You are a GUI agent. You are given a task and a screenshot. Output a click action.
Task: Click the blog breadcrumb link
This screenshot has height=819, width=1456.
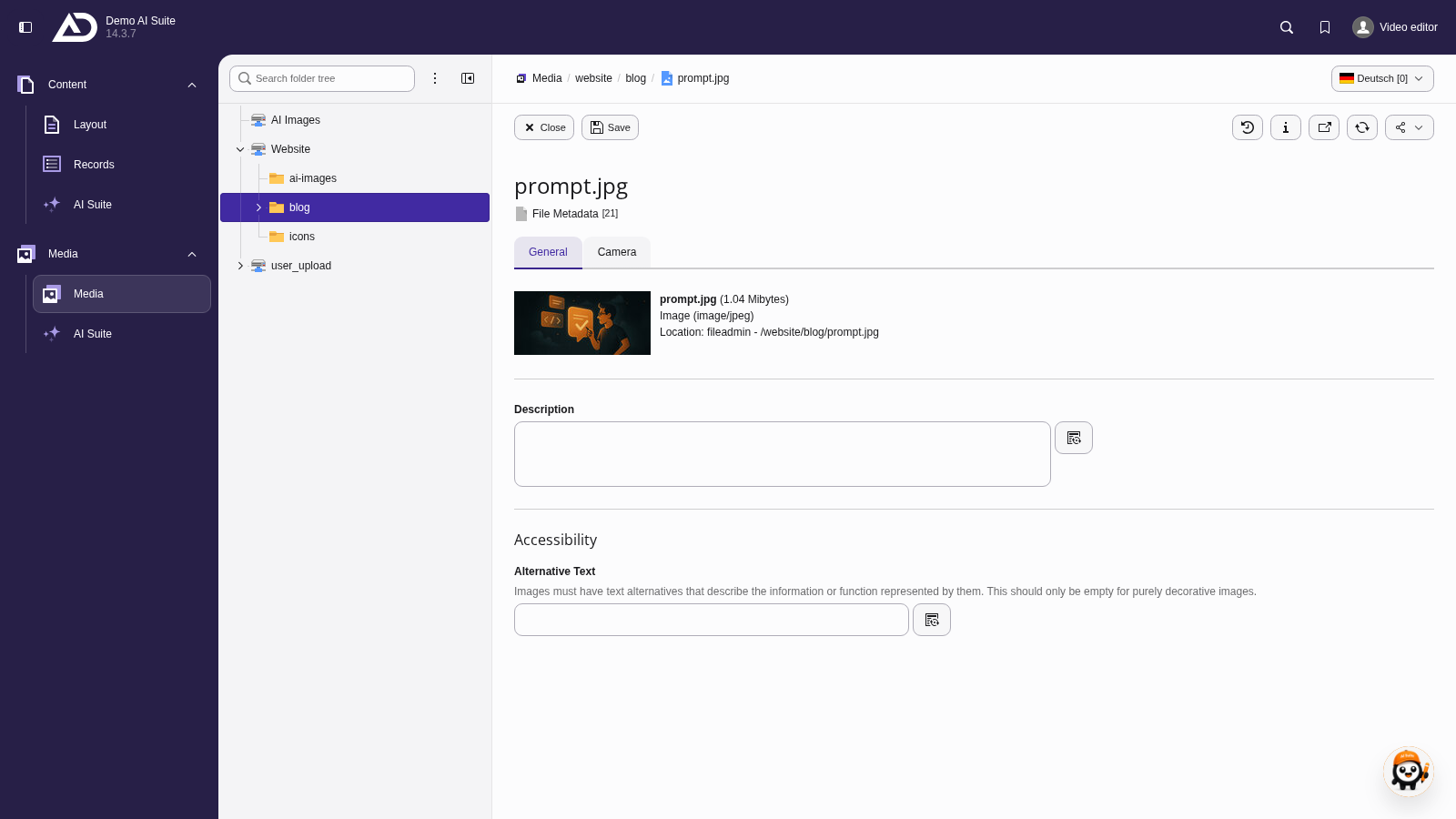tap(635, 78)
